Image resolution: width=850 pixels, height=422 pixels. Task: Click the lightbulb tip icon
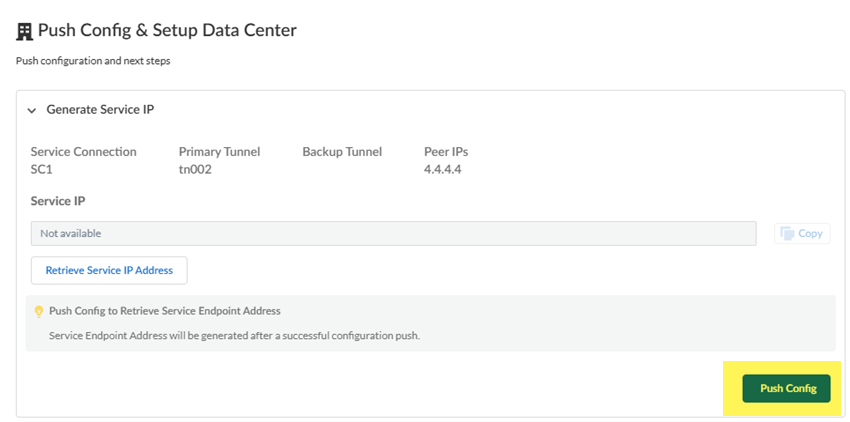[39, 311]
